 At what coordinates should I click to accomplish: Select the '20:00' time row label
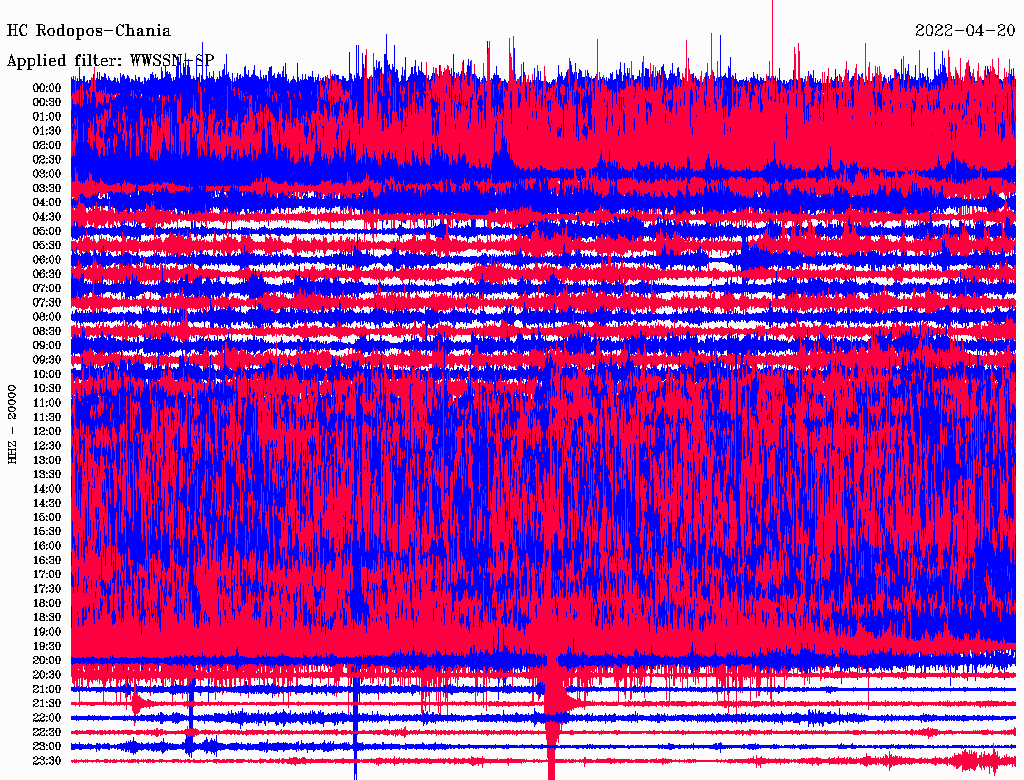pyautogui.click(x=47, y=660)
